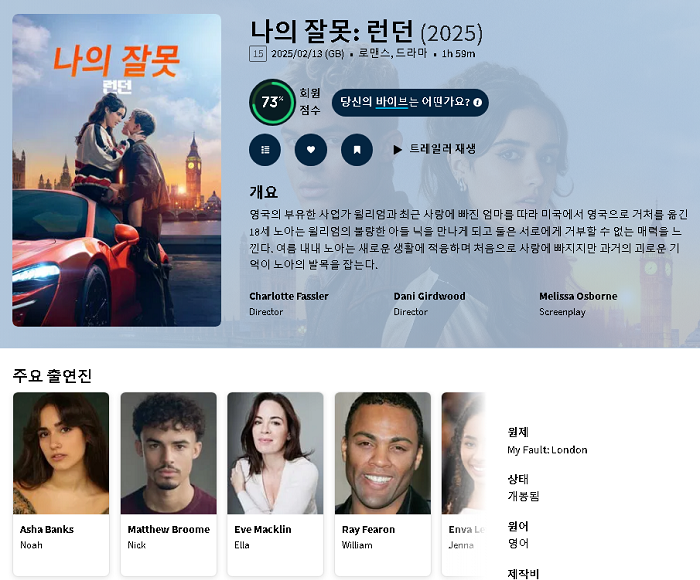Click the add-to-list icon button
This screenshot has height=580, width=700.
(265, 150)
